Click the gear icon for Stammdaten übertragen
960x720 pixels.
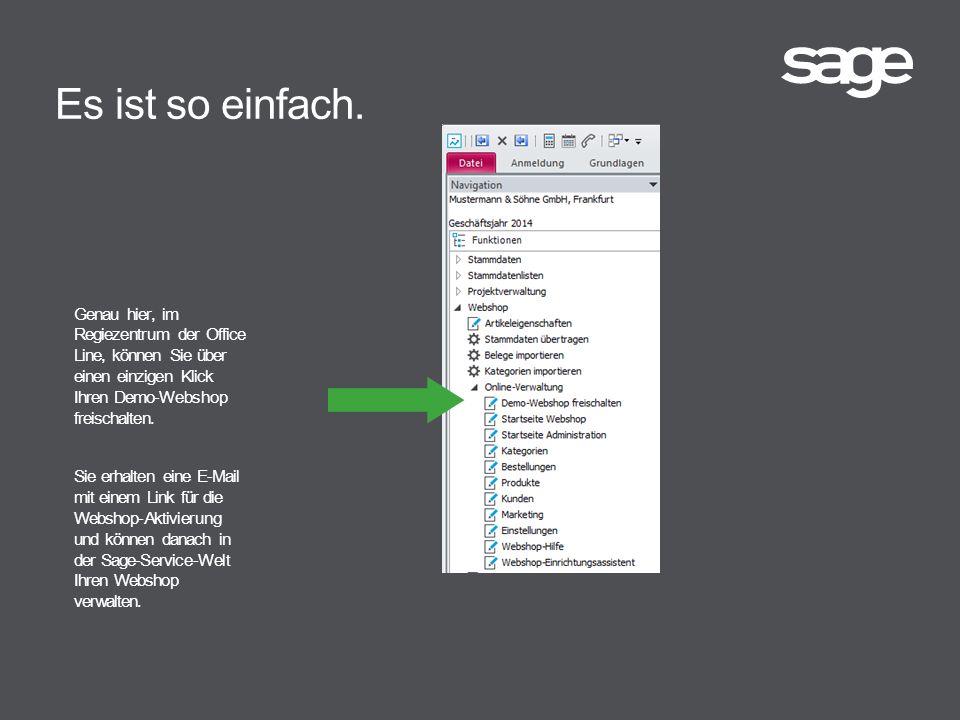(x=474, y=339)
